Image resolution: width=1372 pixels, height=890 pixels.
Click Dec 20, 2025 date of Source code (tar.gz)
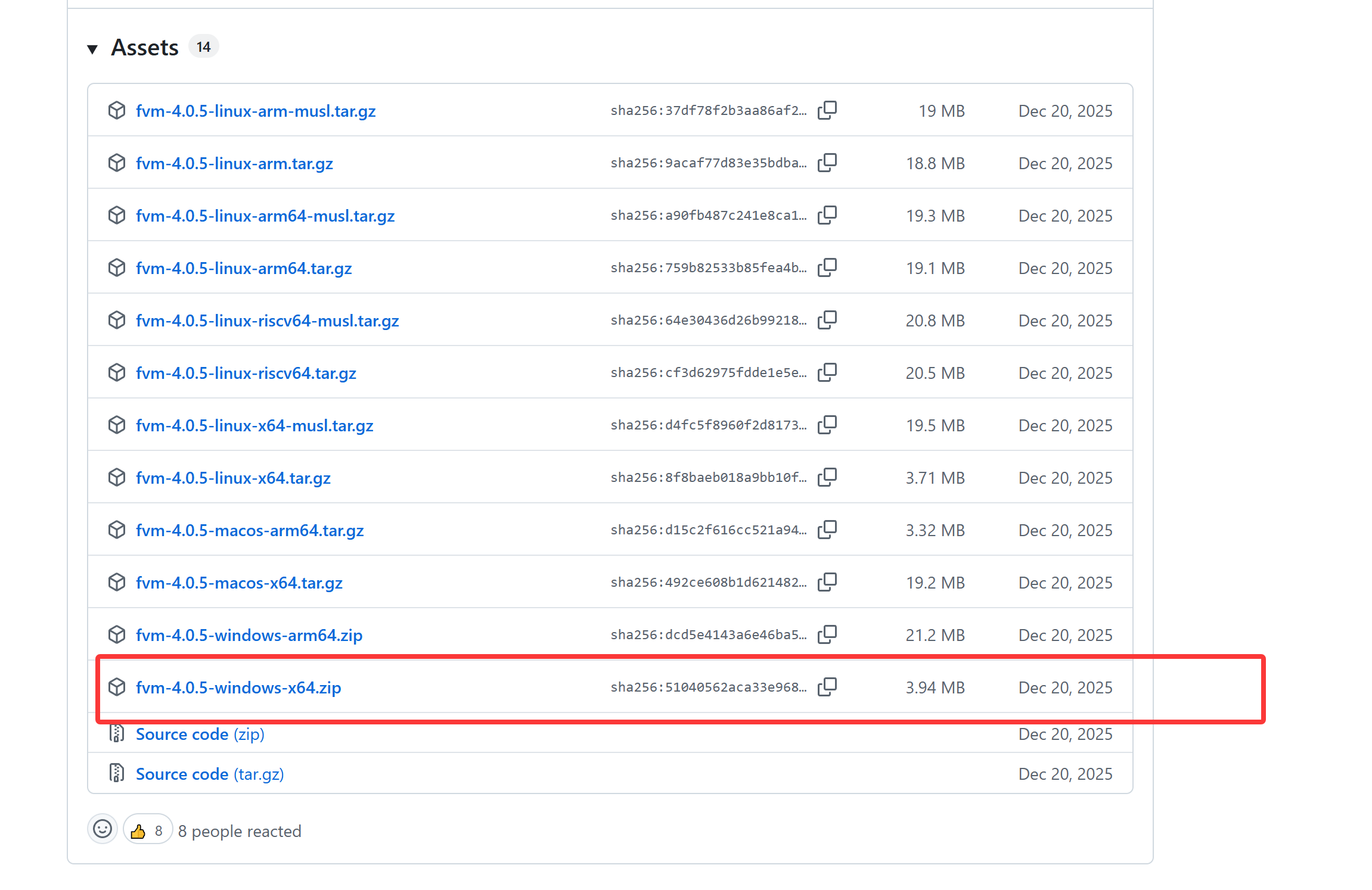tap(1065, 774)
